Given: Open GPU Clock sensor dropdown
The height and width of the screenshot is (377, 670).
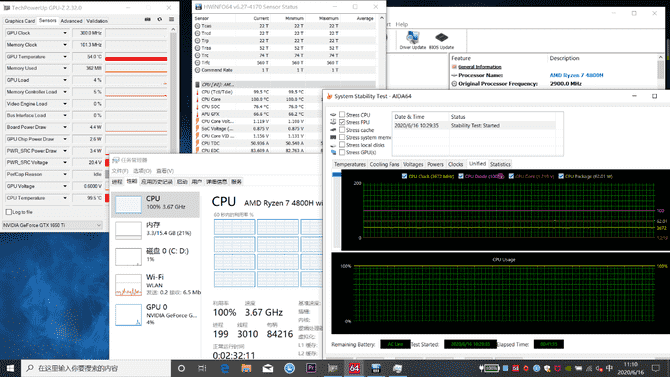Looking at the screenshot, I should click(x=65, y=33).
